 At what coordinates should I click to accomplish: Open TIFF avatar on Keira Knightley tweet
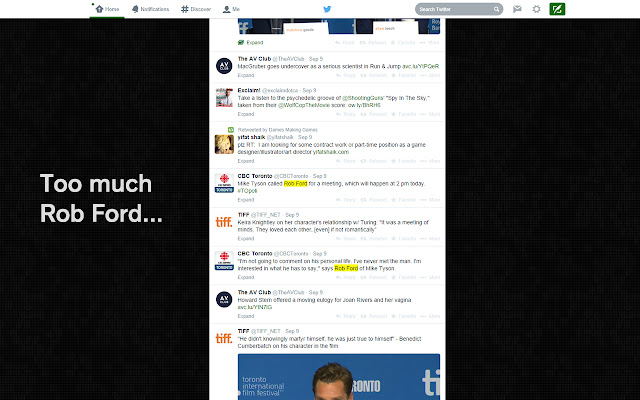[x=224, y=222]
